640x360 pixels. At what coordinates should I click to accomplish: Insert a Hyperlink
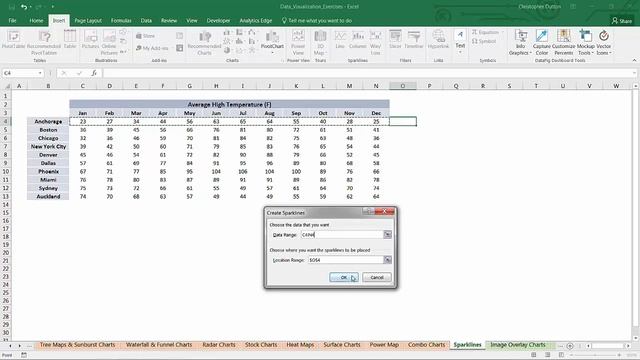point(438,40)
